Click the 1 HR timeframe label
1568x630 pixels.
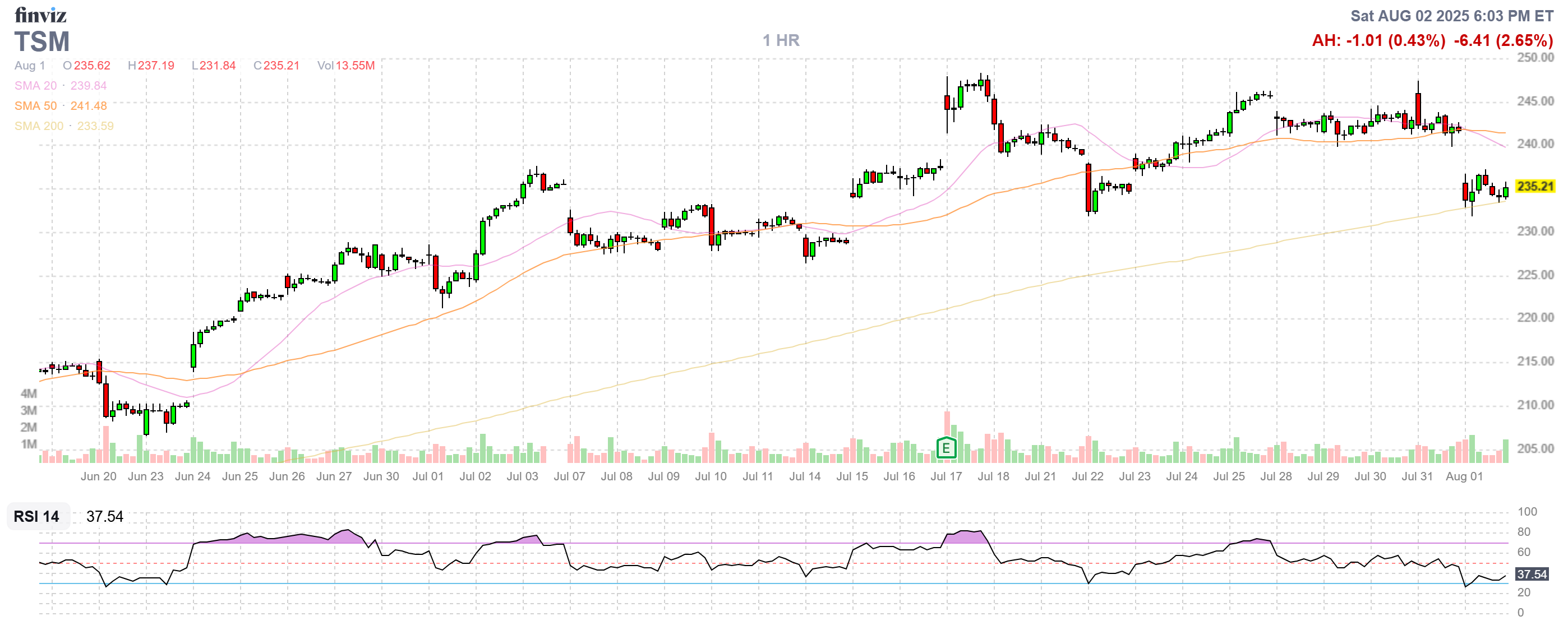pyautogui.click(x=781, y=40)
